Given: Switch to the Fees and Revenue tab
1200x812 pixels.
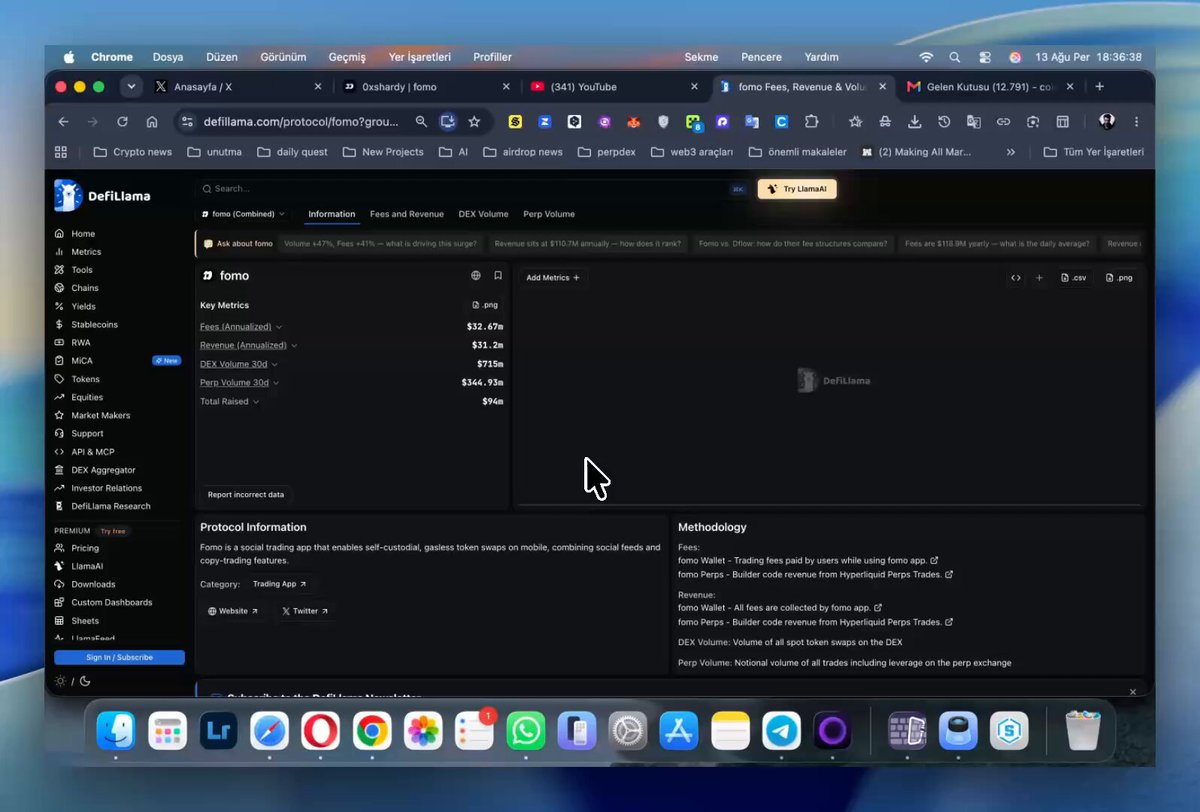Looking at the screenshot, I should point(407,214).
